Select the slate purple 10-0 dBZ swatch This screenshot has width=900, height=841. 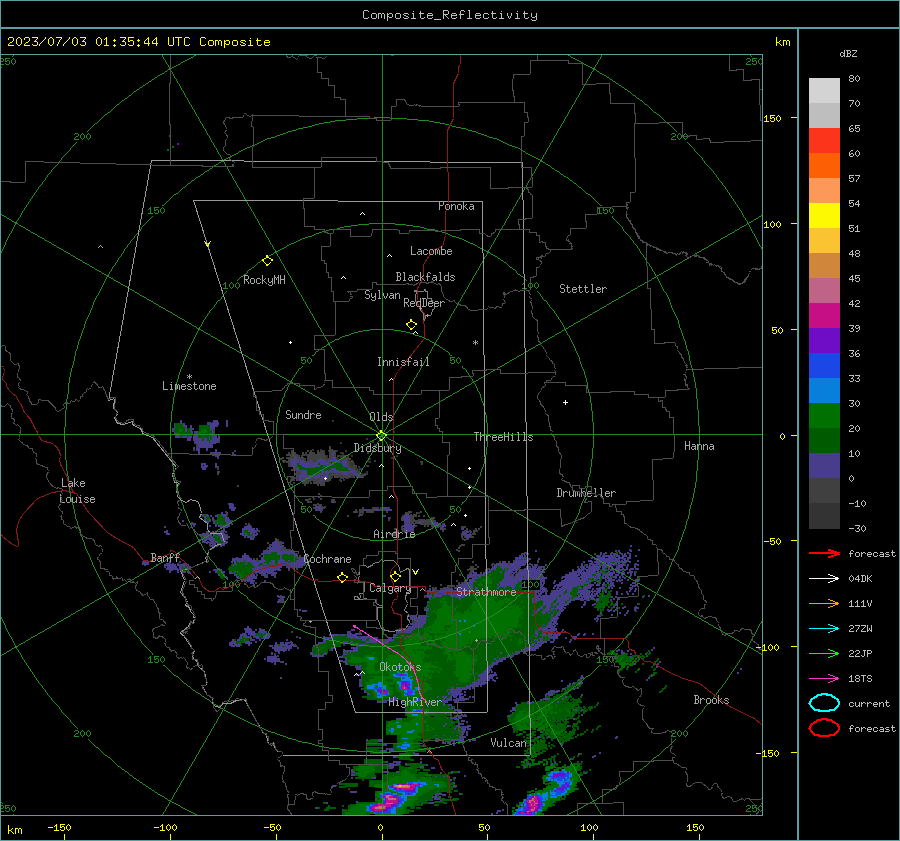coord(824,466)
